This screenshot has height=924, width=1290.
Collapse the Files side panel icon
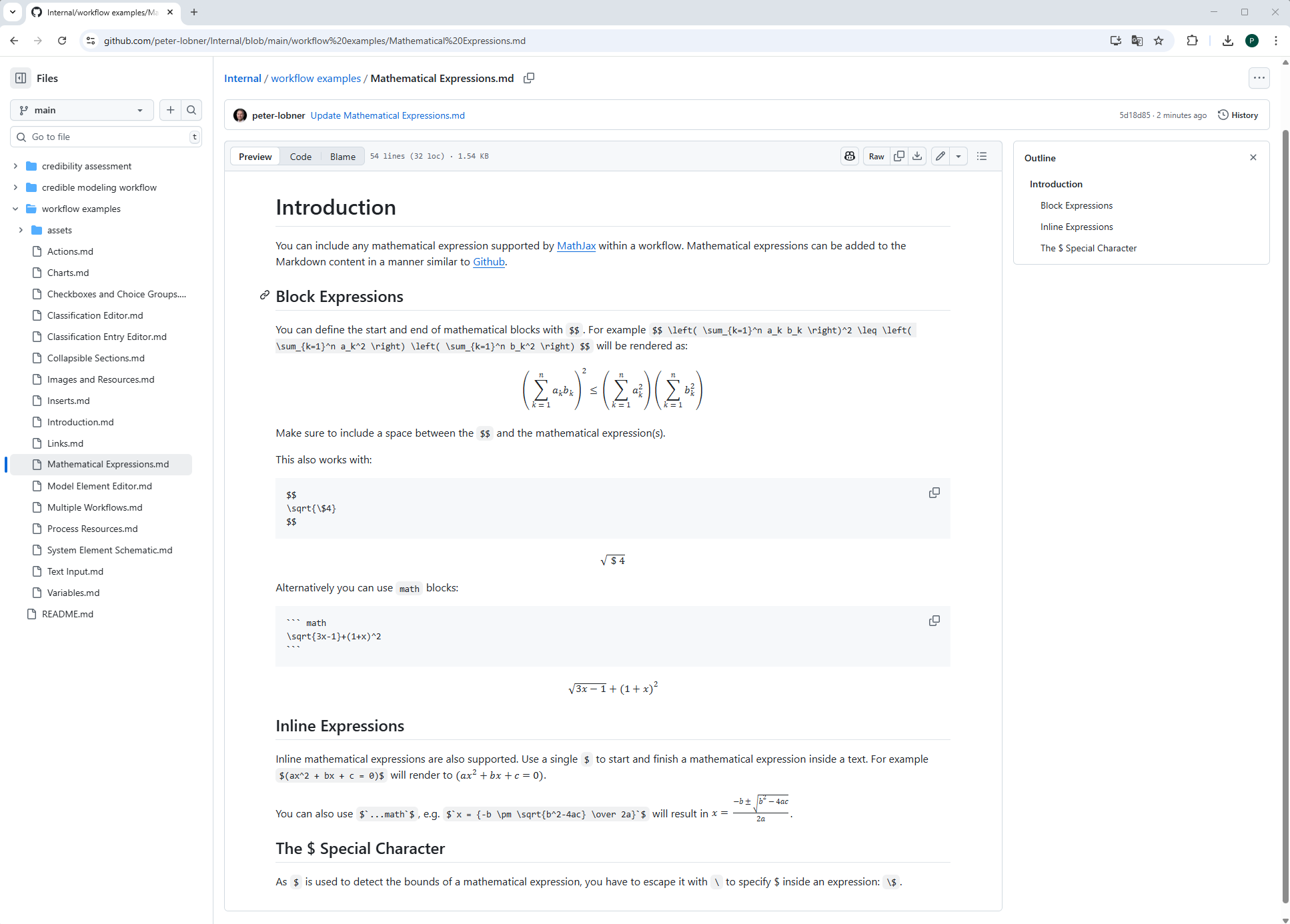click(21, 78)
